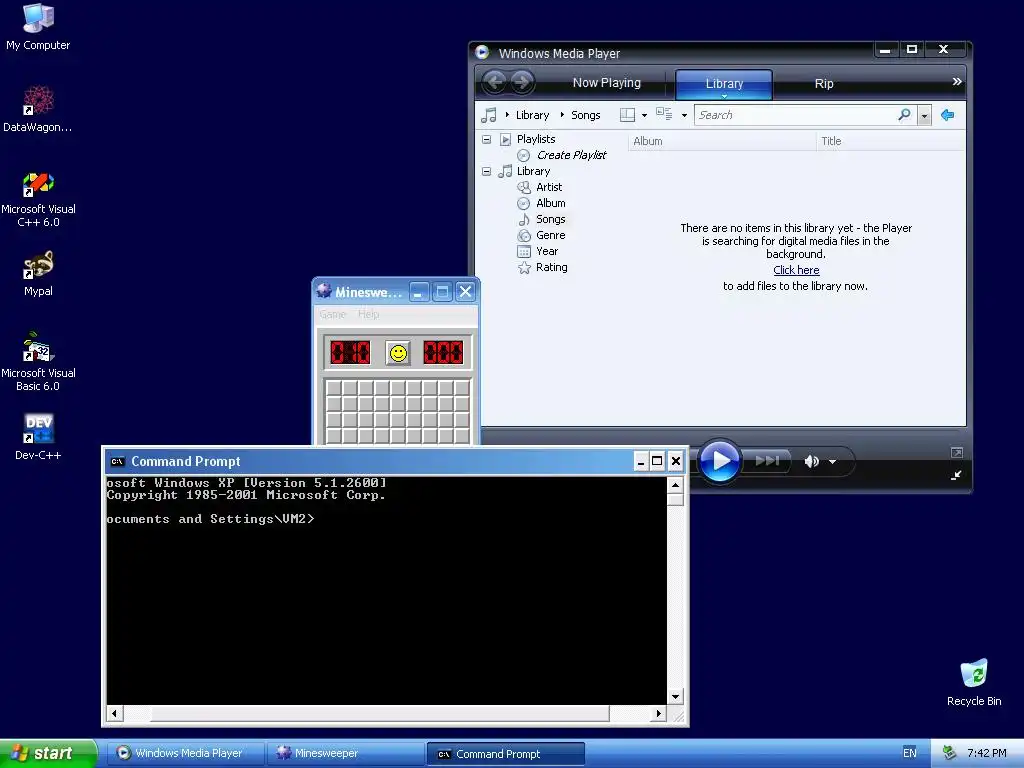1024x768 pixels.
Task: Click the Next track button
Action: (767, 461)
